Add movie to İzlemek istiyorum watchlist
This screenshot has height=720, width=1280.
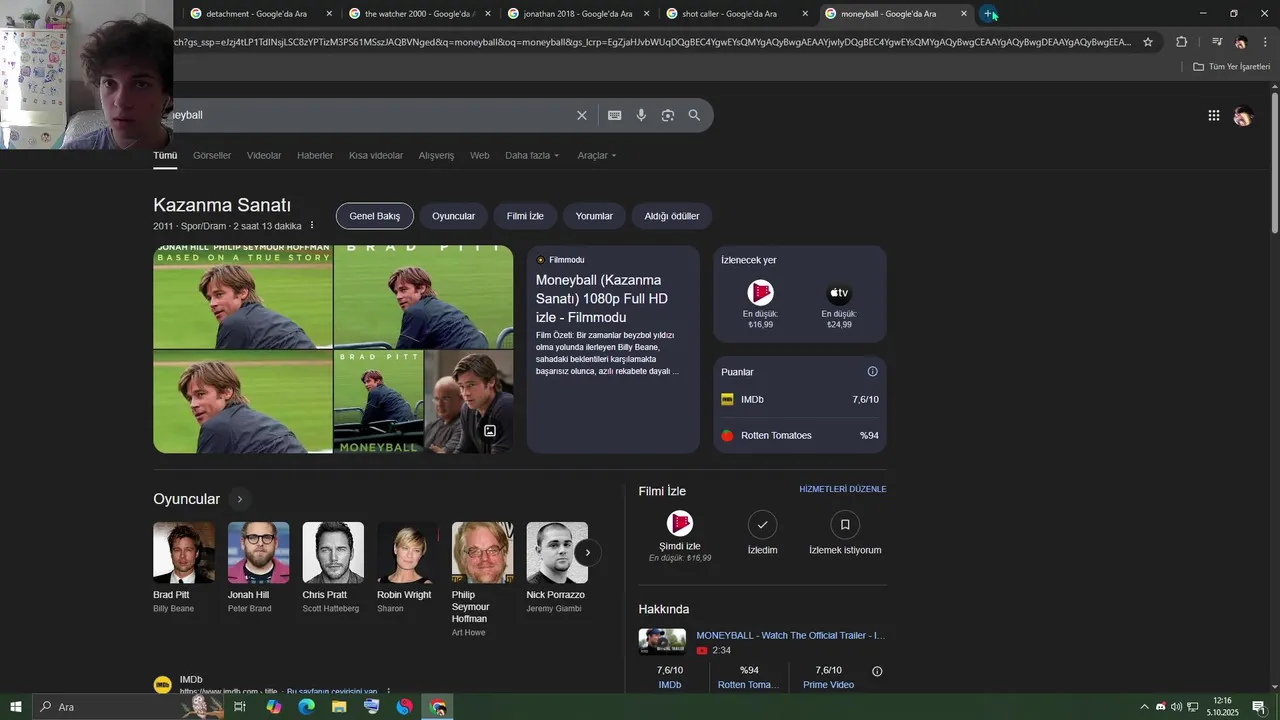point(845,534)
